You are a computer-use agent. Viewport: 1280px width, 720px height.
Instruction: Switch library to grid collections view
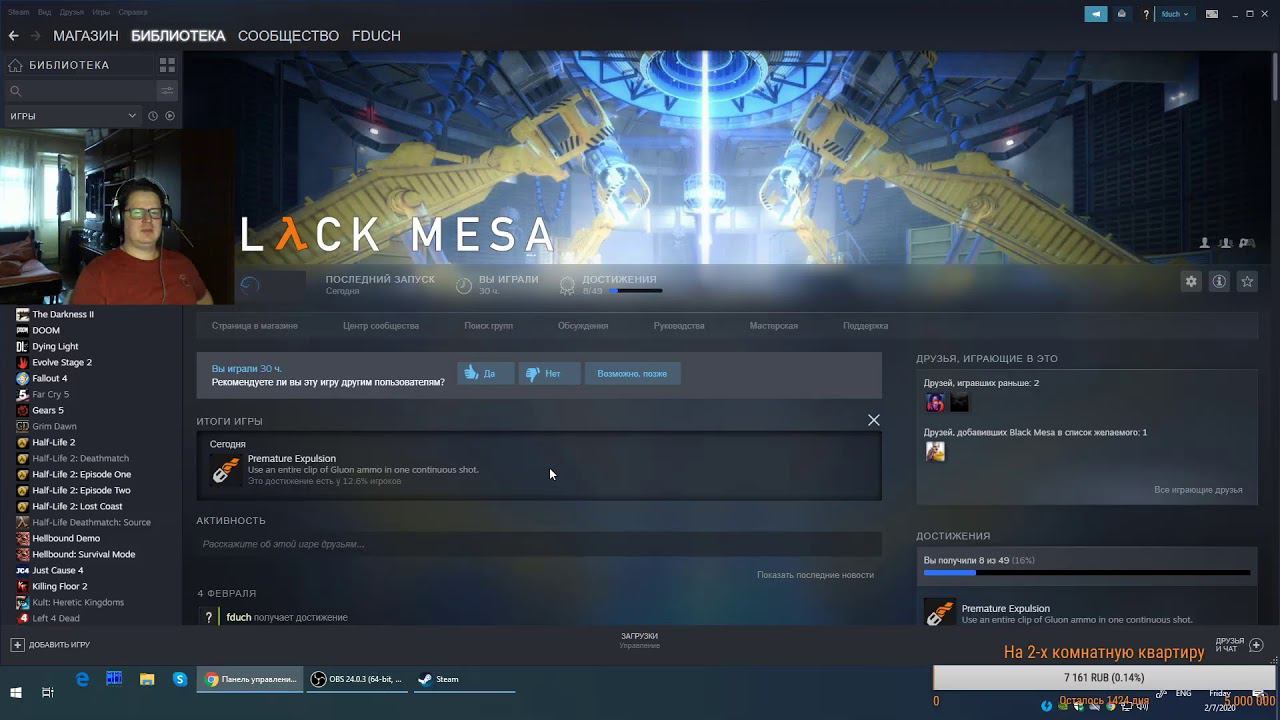(167, 65)
